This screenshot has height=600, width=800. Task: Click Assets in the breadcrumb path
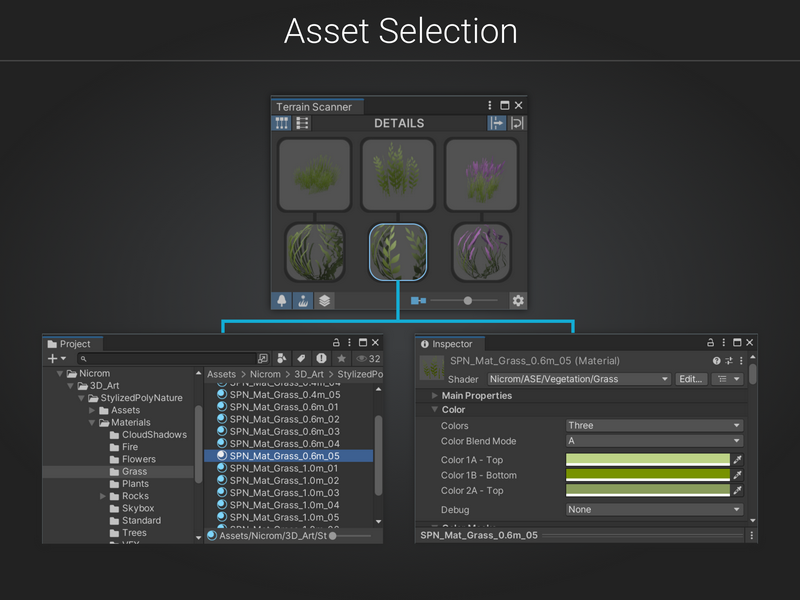coord(221,374)
